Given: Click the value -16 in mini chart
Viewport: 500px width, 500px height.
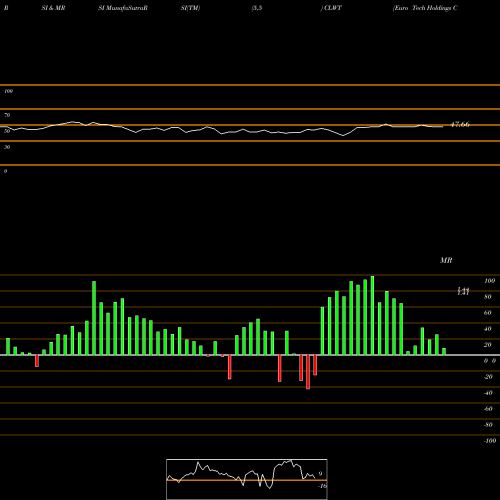Looking at the screenshot, I should click(323, 486).
